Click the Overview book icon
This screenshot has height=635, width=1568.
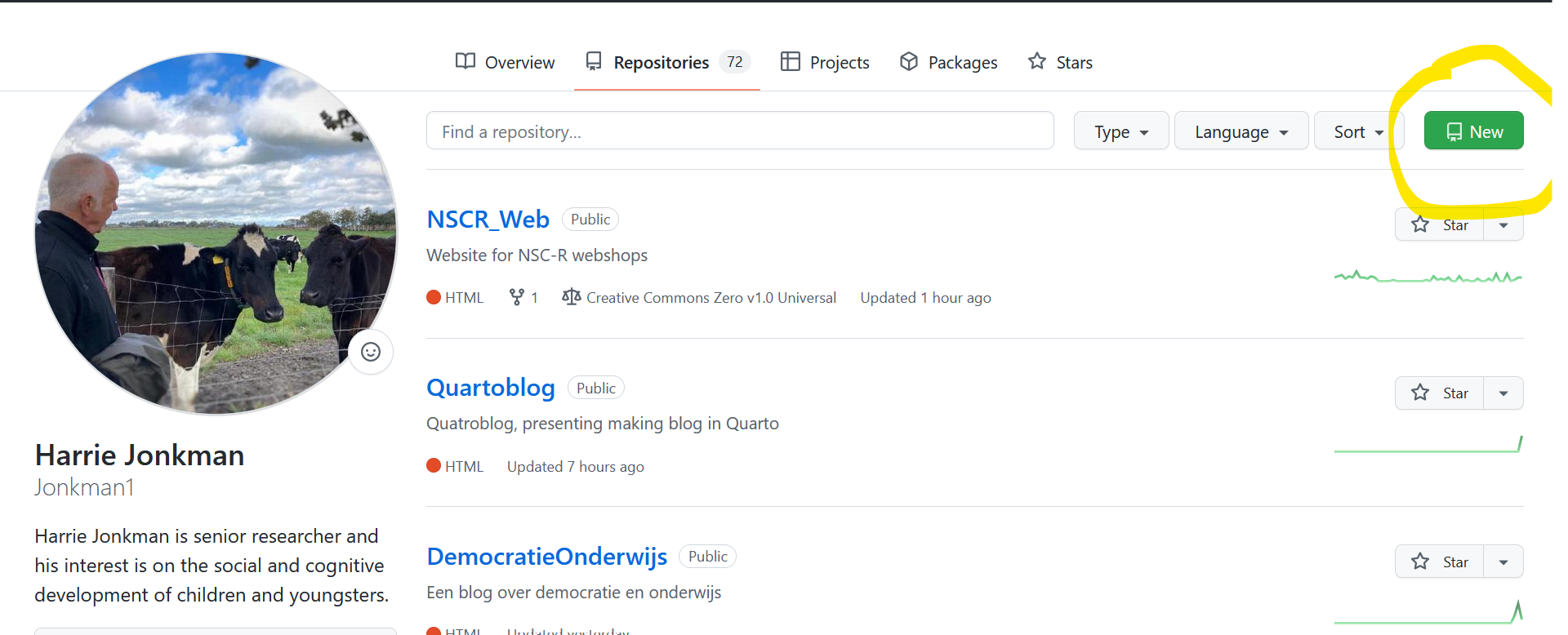click(465, 62)
